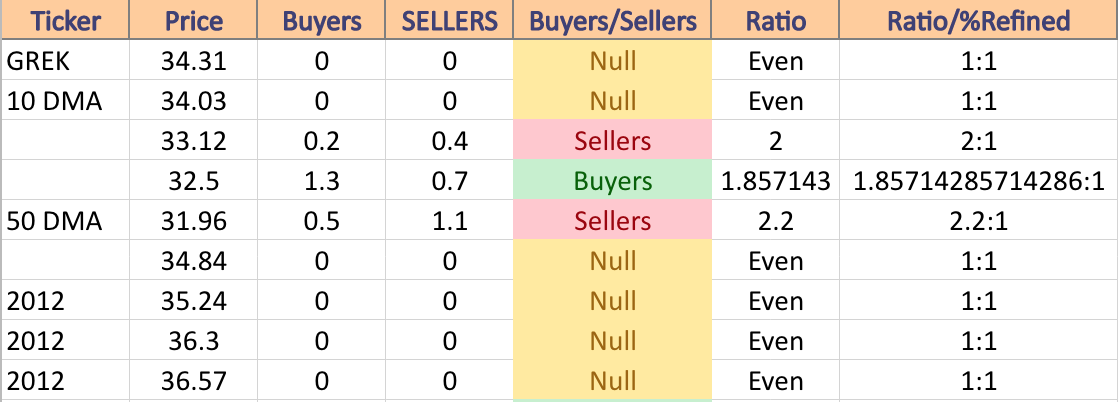Screen dimensions: 1118x402
Task: Click the green Buyers status cell
Action: point(612,180)
